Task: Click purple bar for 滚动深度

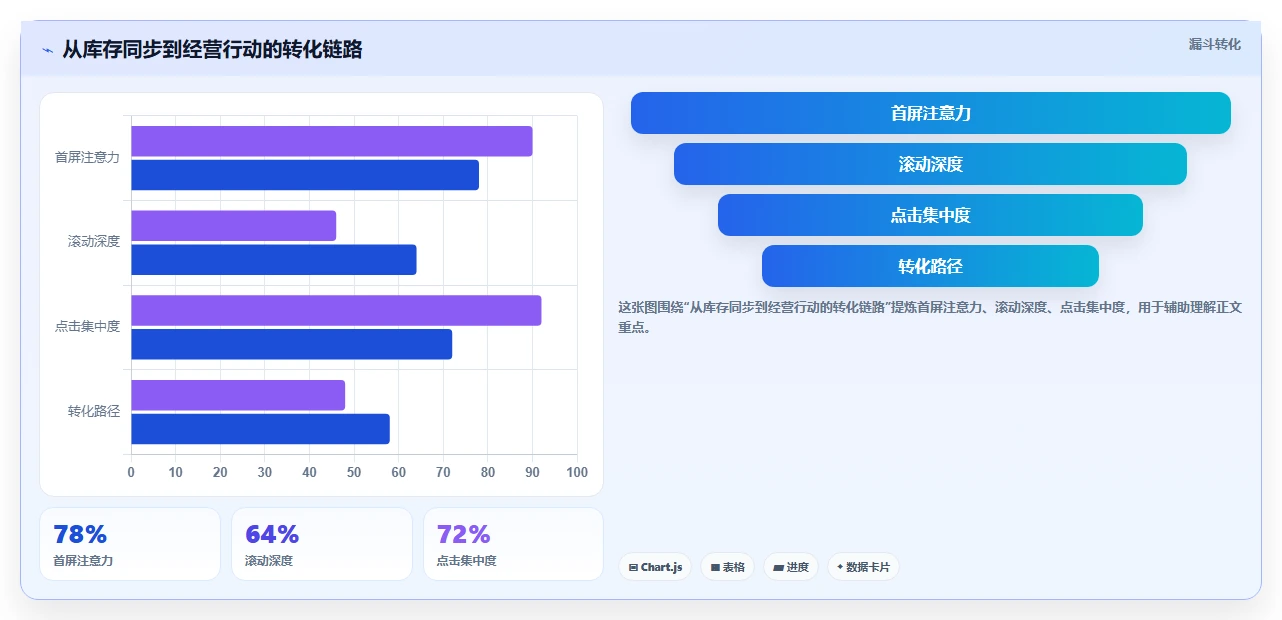Action: (233, 226)
